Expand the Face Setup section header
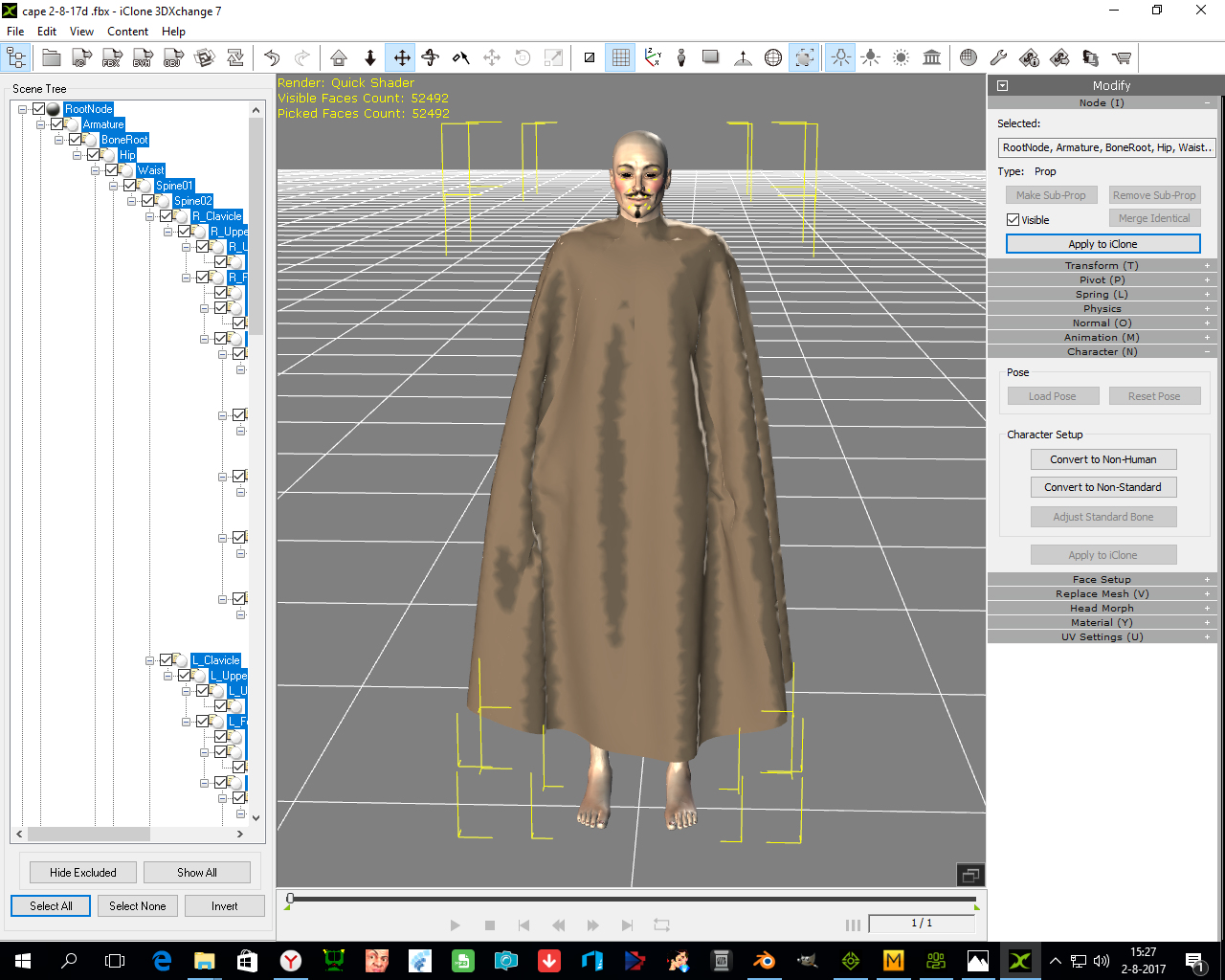1225x980 pixels. pyautogui.click(x=1102, y=579)
